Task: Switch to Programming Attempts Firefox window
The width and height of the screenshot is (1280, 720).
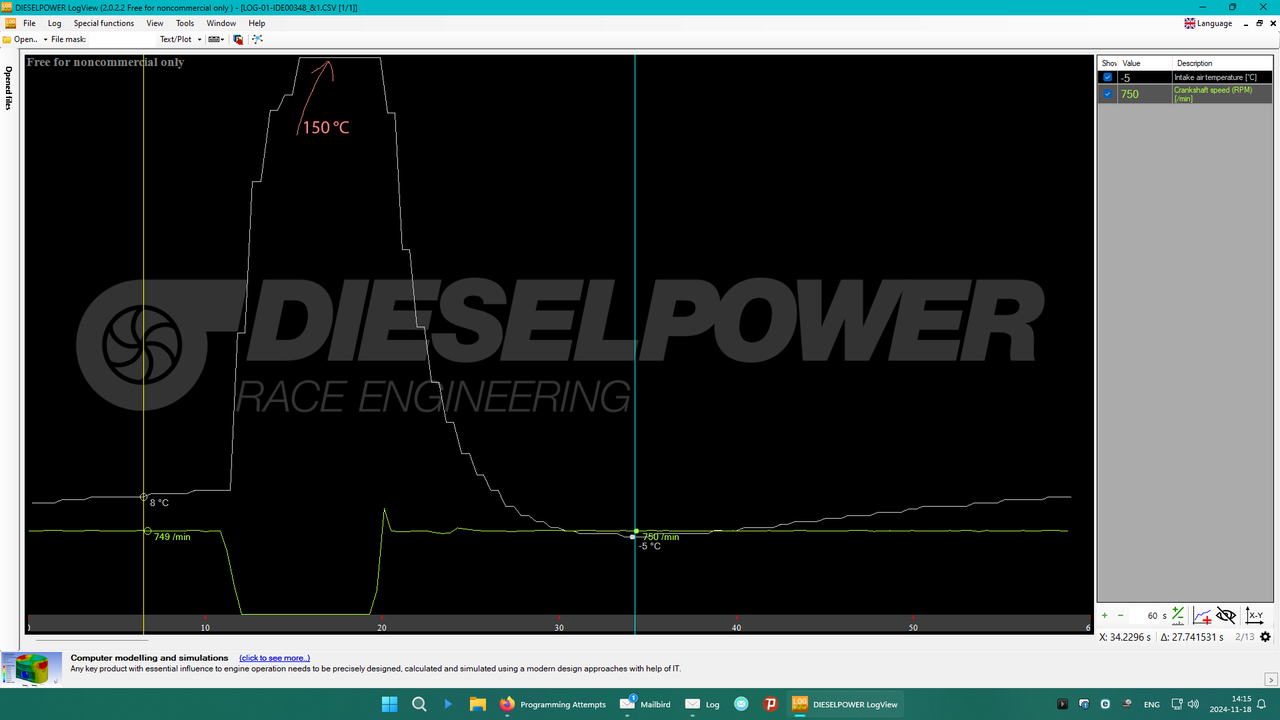Action: pyautogui.click(x=553, y=704)
